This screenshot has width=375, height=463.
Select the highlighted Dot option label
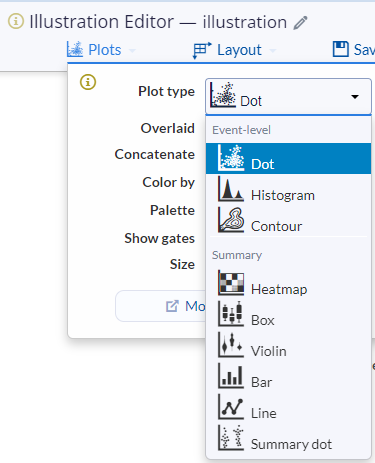[x=263, y=164]
